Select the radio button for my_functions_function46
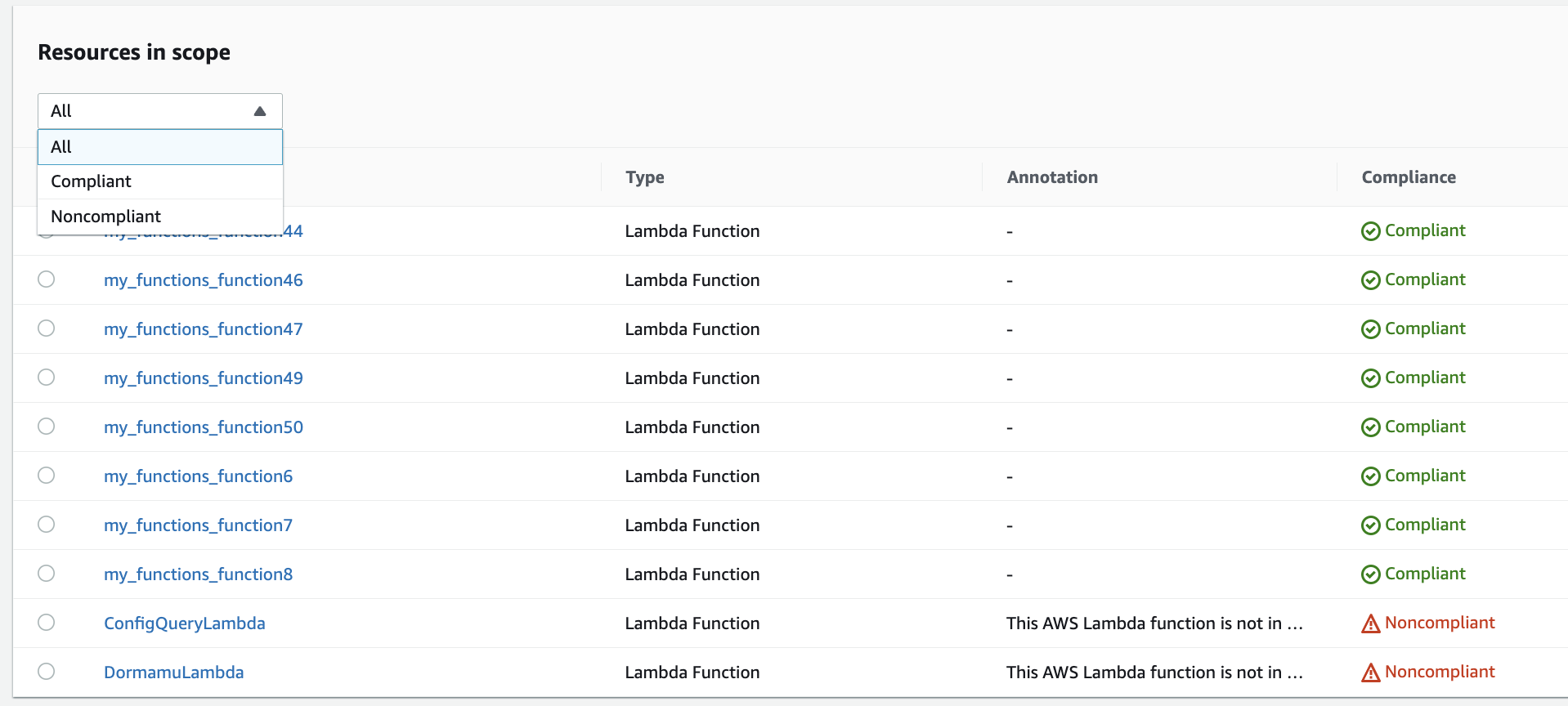This screenshot has width=1568, height=706. tap(47, 279)
